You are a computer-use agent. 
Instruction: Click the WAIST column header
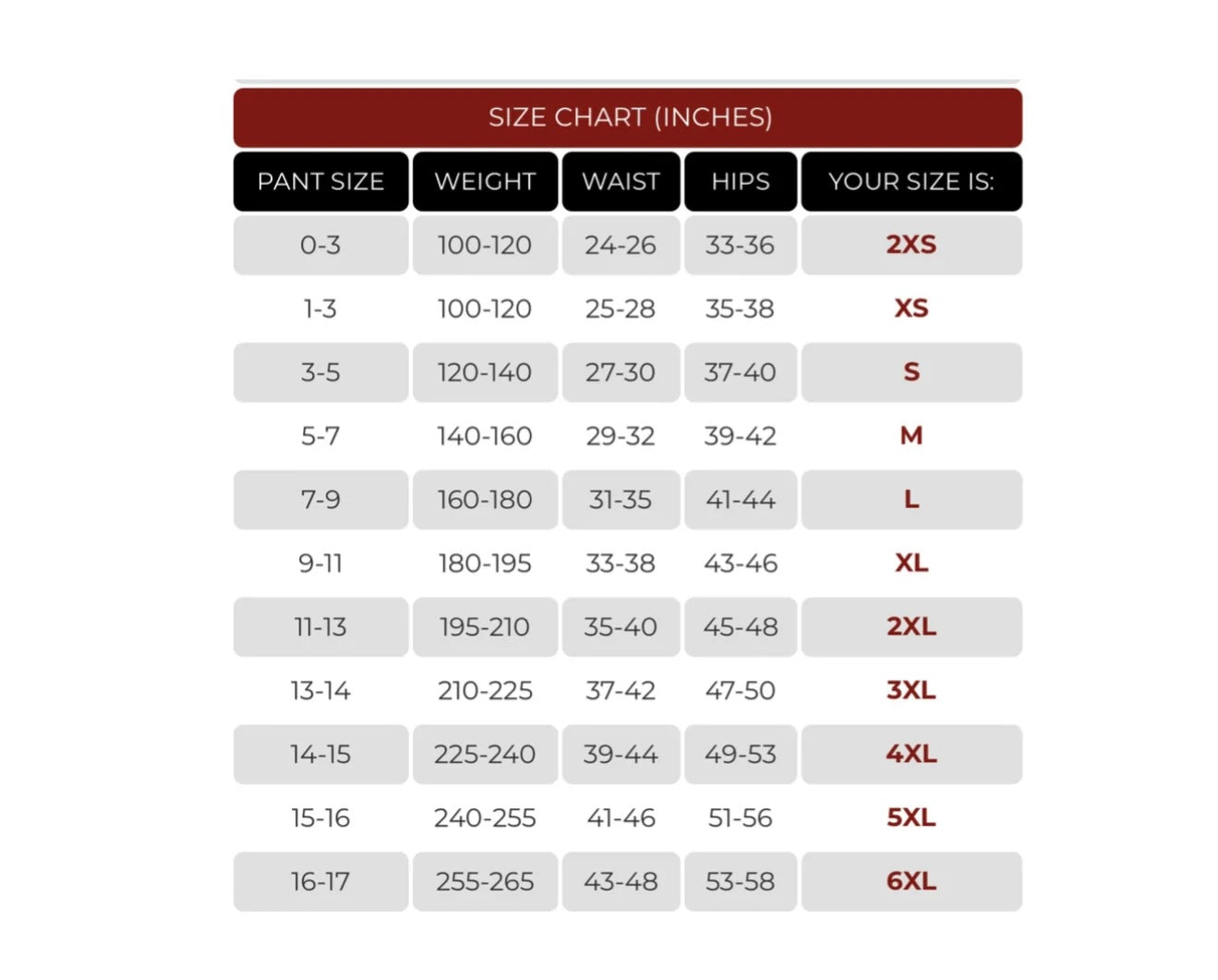tap(621, 181)
